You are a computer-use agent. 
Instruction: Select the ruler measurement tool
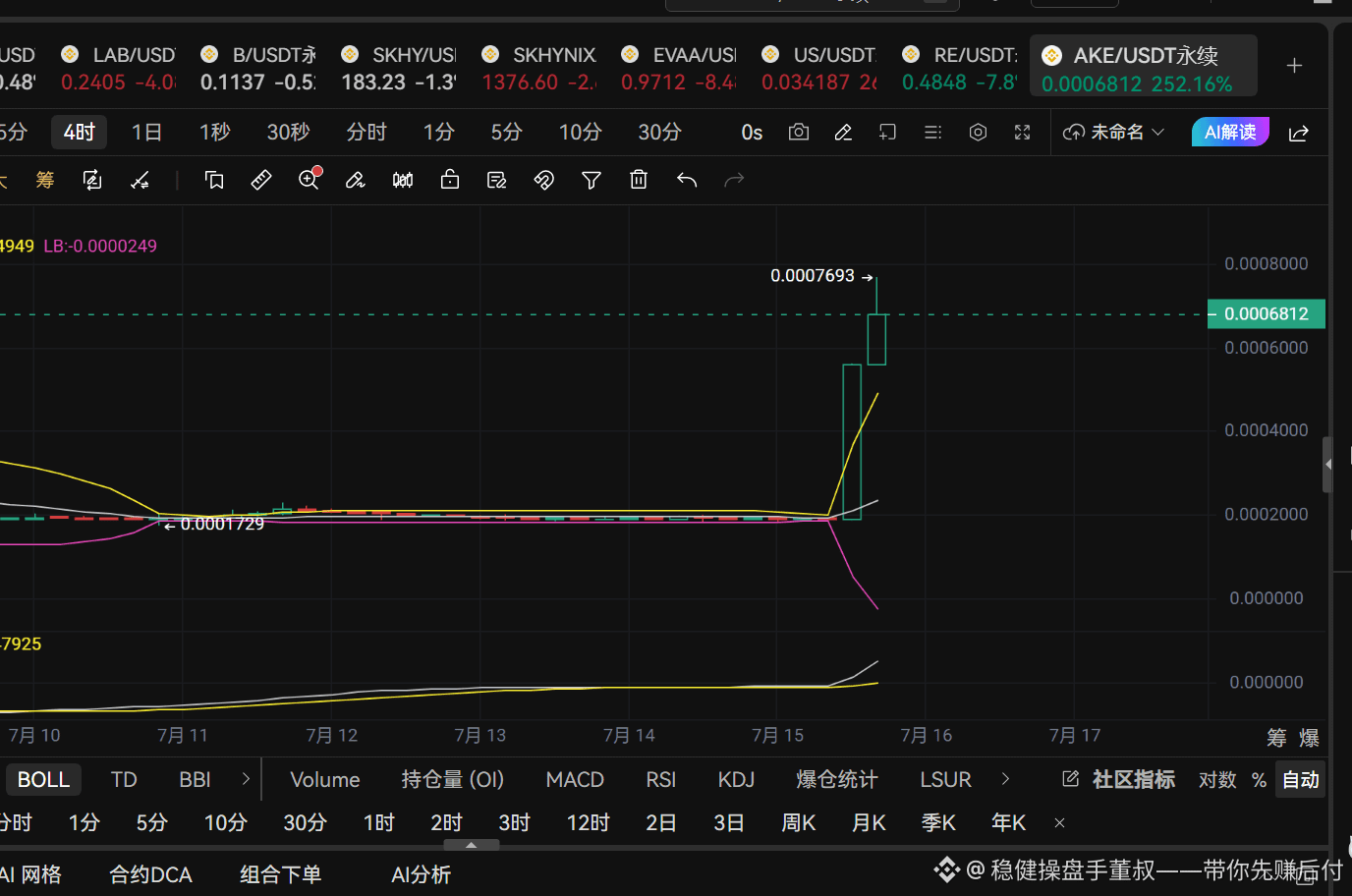(x=261, y=180)
